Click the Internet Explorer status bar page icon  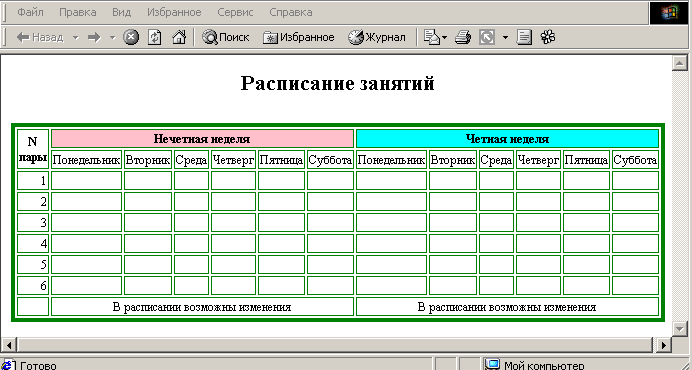click(8, 365)
